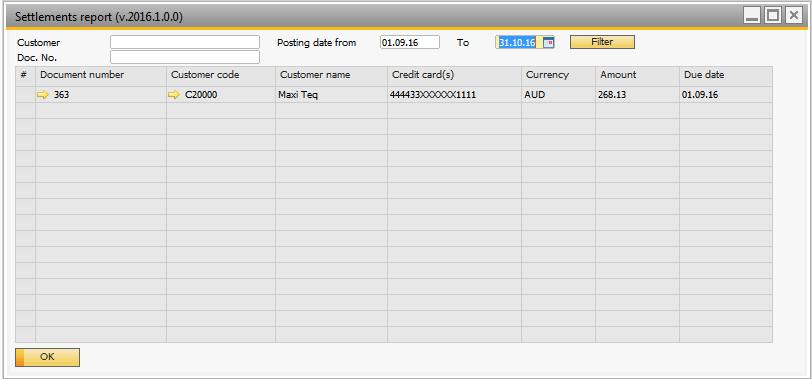Click the OK button
Screen dimensions: 812x379
coord(47,357)
